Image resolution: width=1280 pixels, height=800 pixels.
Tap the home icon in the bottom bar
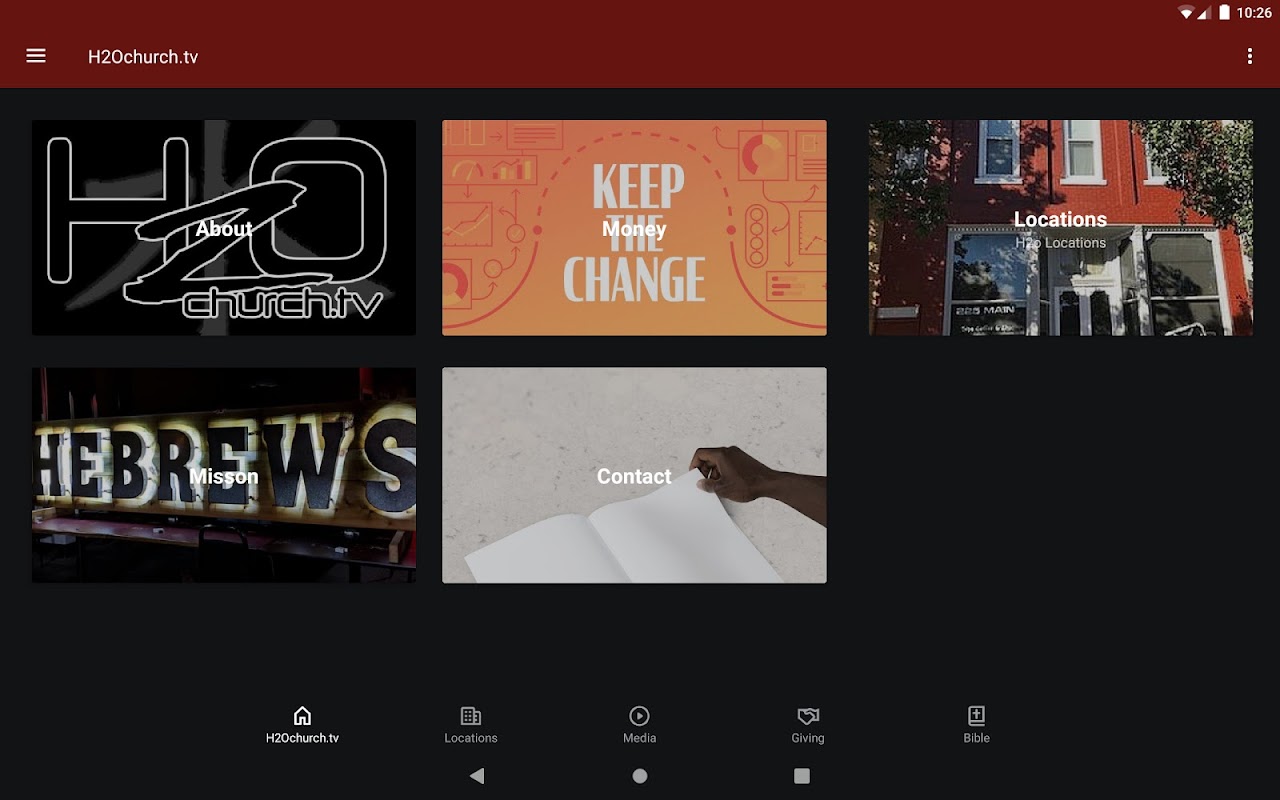[302, 716]
